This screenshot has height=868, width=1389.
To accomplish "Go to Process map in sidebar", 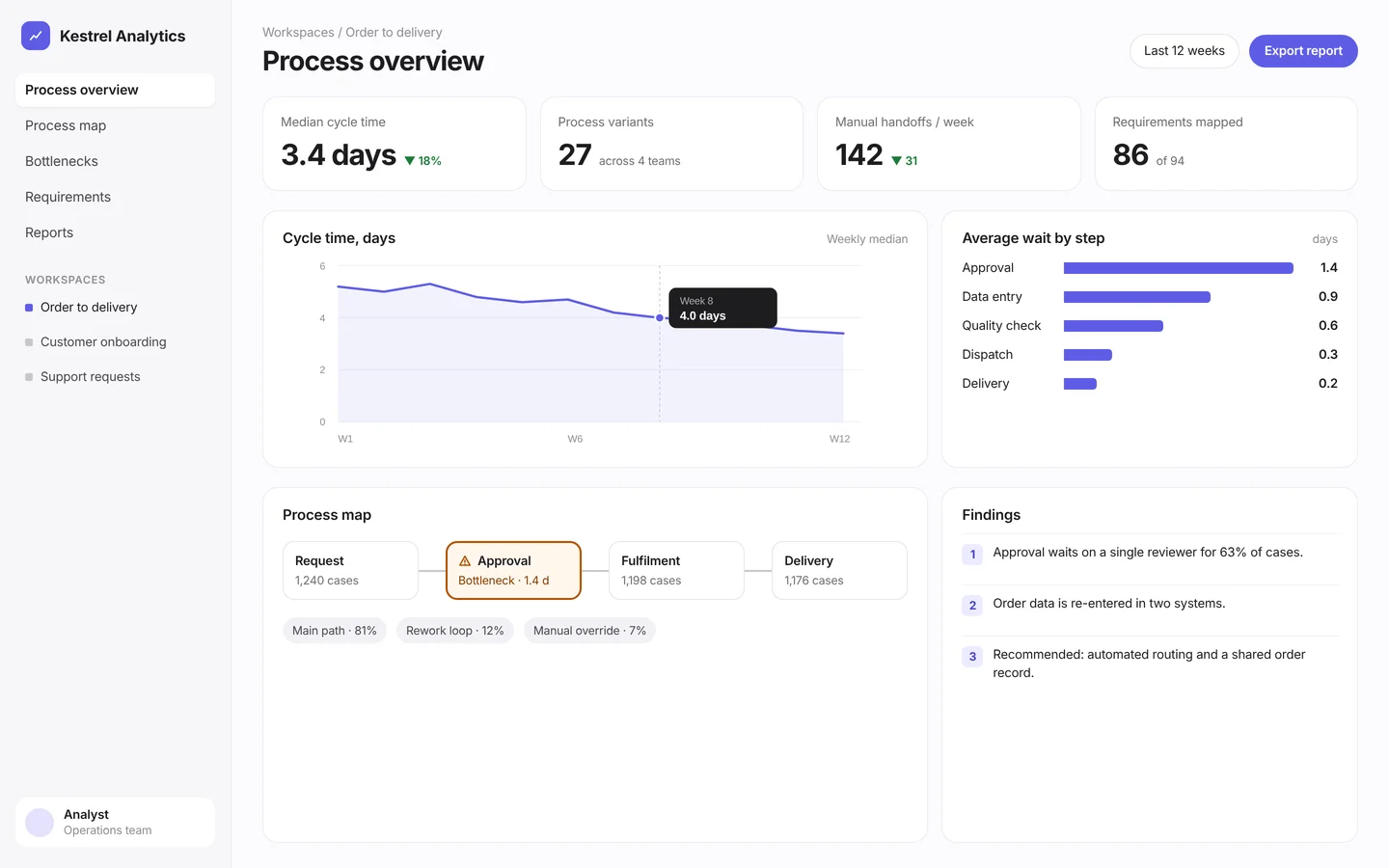I will pos(115,125).
